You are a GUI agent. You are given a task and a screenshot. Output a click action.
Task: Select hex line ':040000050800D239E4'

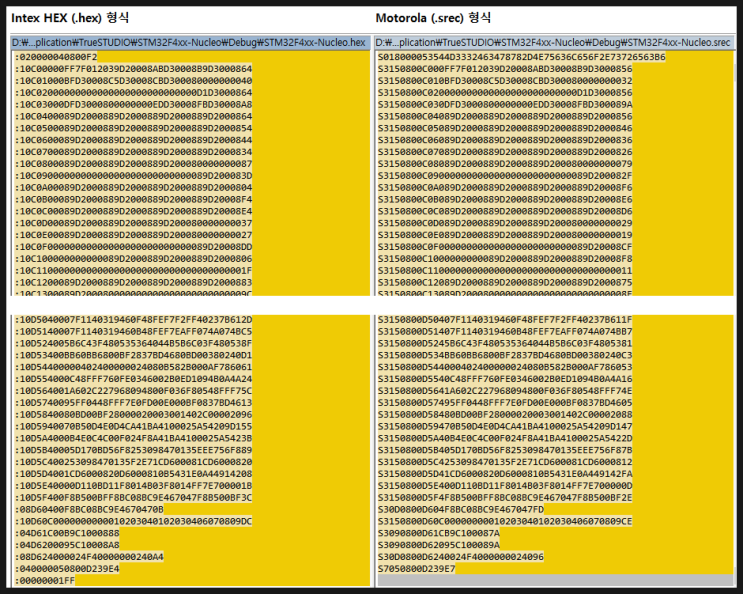pos(67,568)
